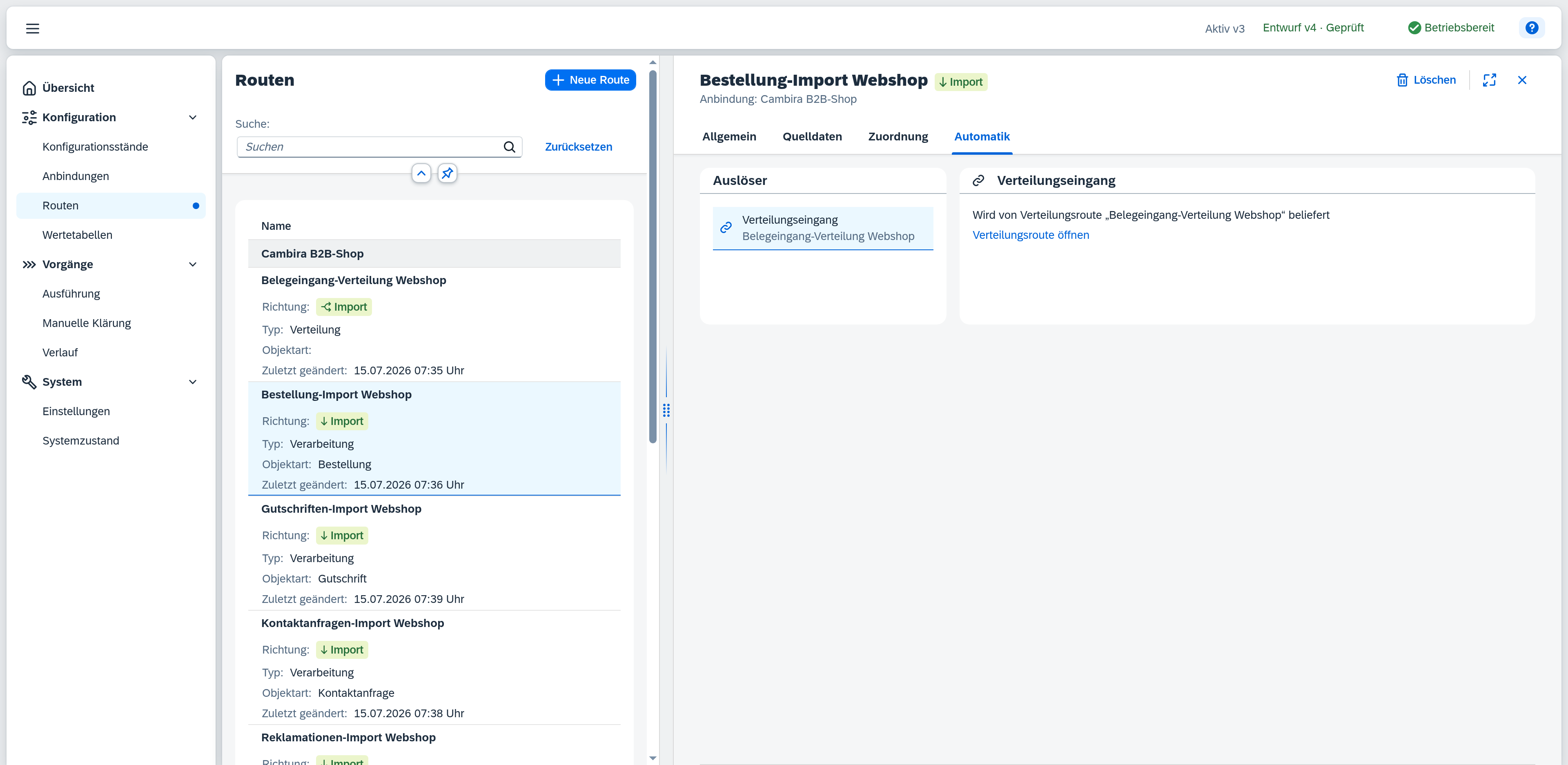Click the Aktiv v3 version label

(x=1225, y=29)
